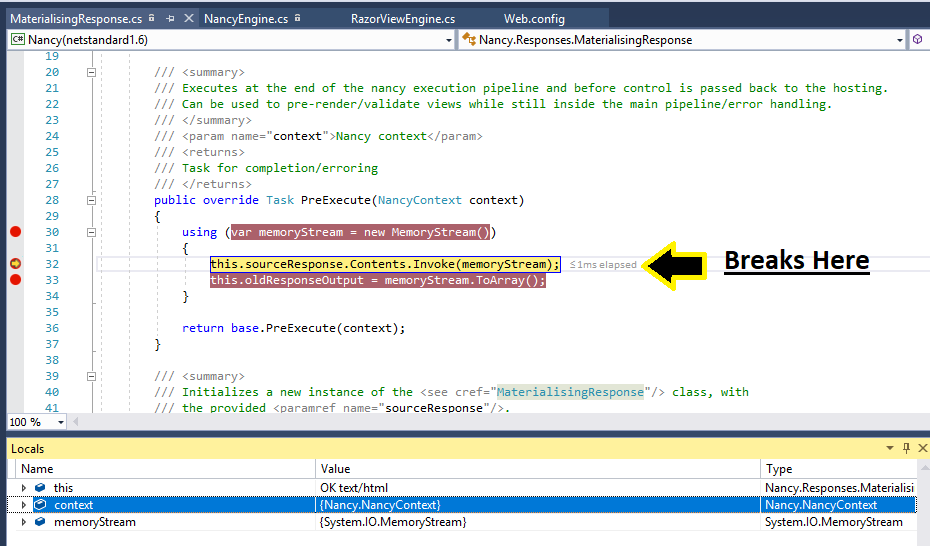Collapse the summary comment at line 20
Viewport: 930px width, 547px height.
tap(91, 72)
